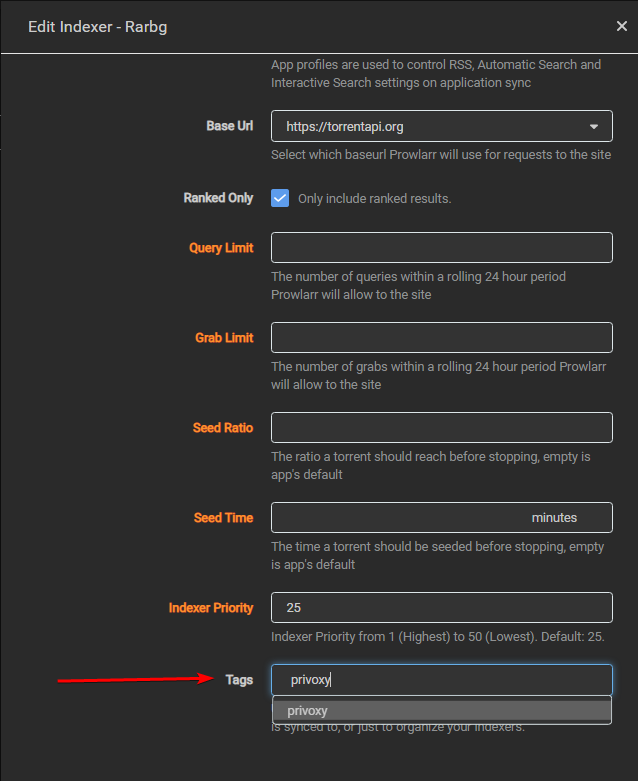Click the 'Only include ranked results' text
This screenshot has width=638, height=781.
click(x=374, y=199)
